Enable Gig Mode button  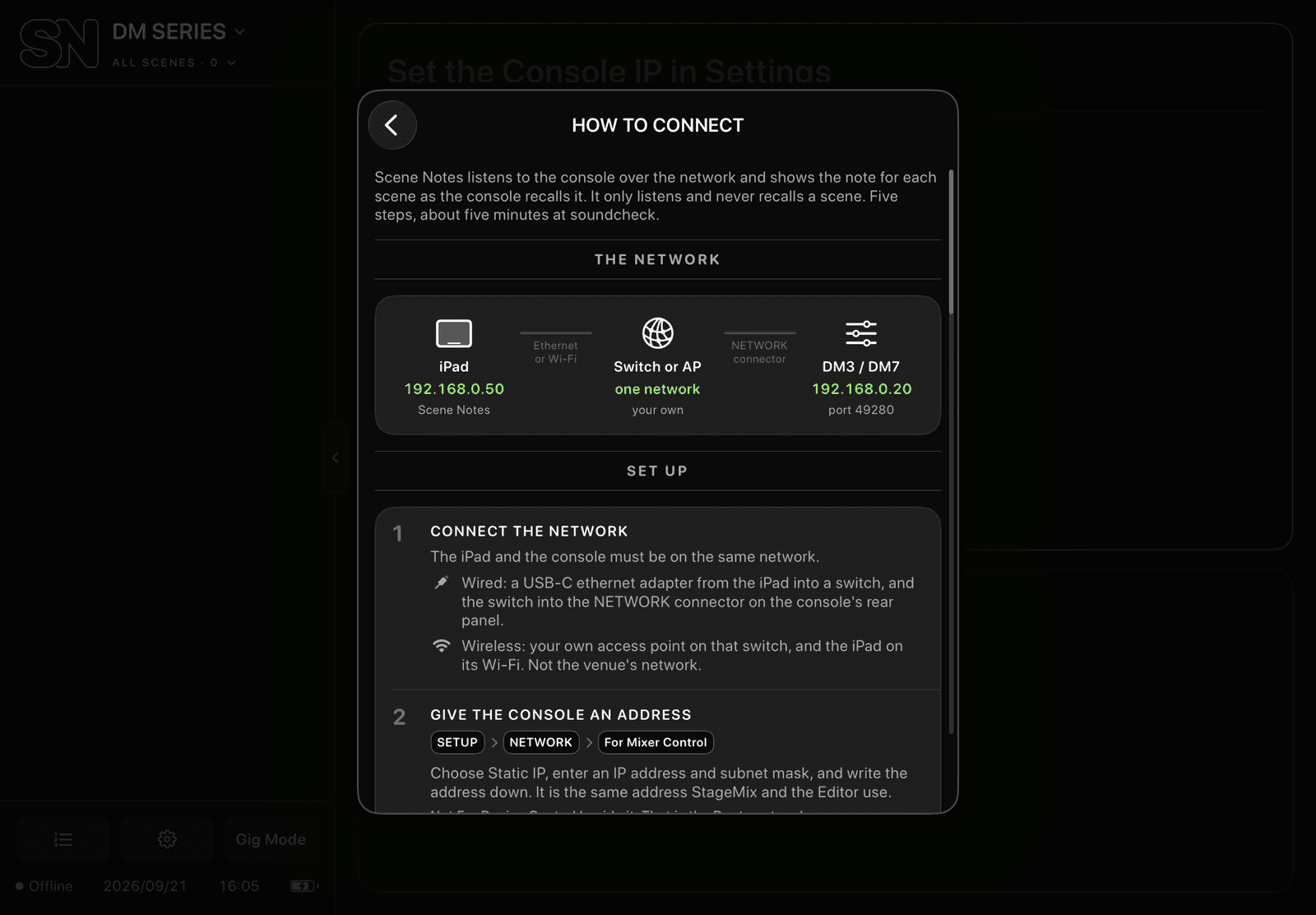click(271, 839)
